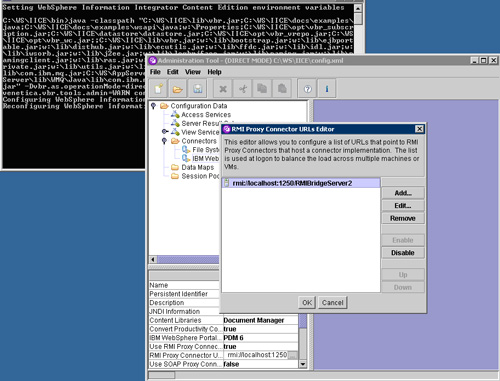500x381 pixels.
Task: Click the Add... button
Action: [403, 193]
